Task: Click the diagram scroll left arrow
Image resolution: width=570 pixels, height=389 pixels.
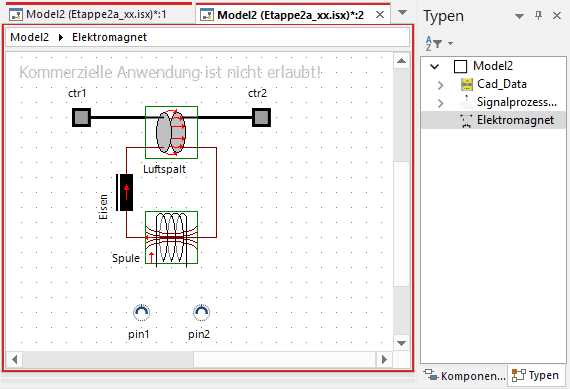Action: pyautogui.click(x=15, y=360)
